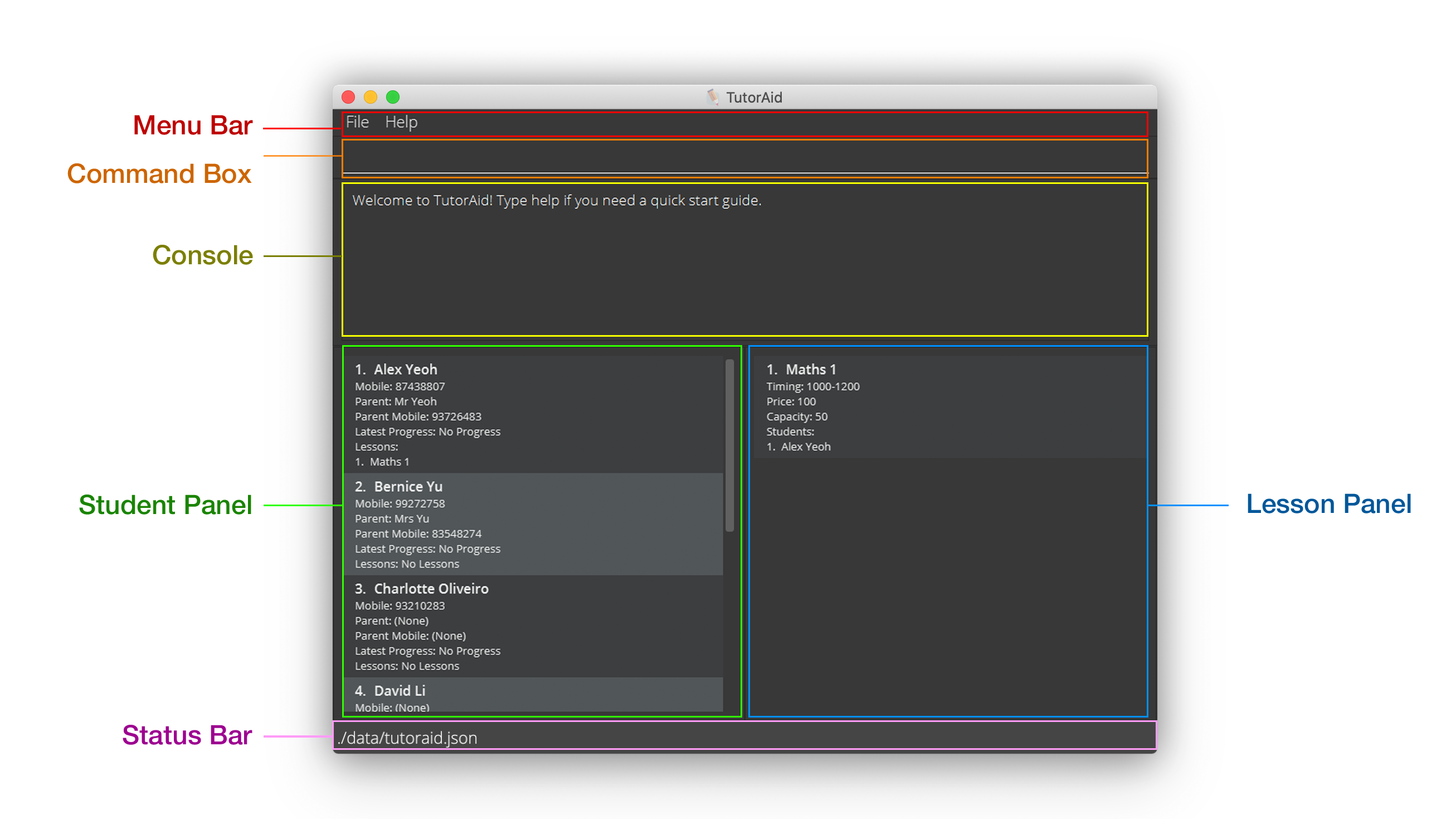Open the File menu
This screenshot has height=819, width=1456.
click(357, 122)
